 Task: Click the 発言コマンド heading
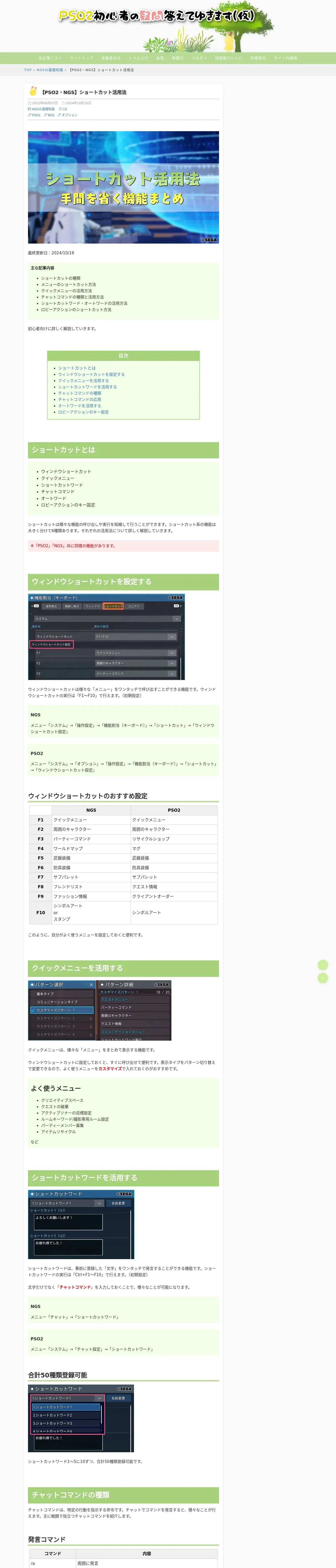46,1540
